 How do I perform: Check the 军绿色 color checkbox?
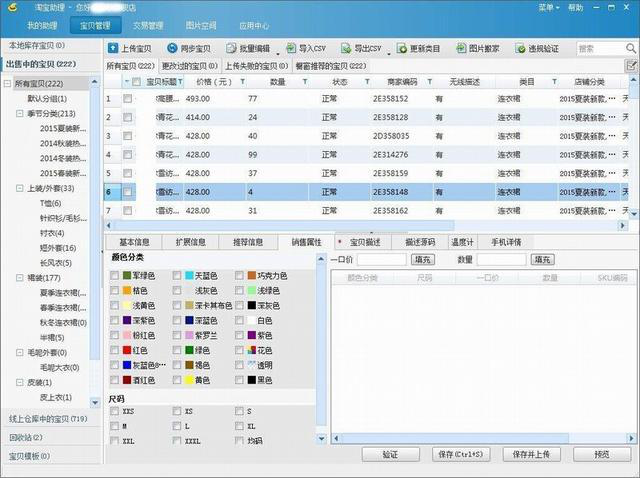[x=115, y=275]
